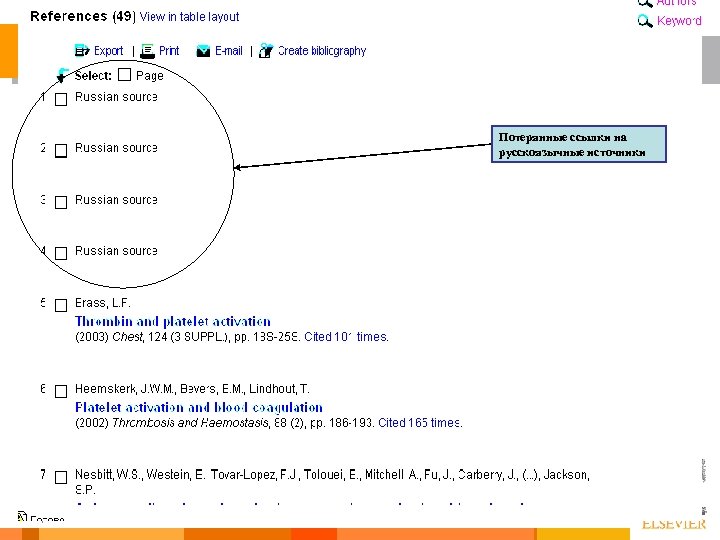Viewport: 720px width, 540px height.
Task: Click the References (49) heading
Action: [x=83, y=17]
